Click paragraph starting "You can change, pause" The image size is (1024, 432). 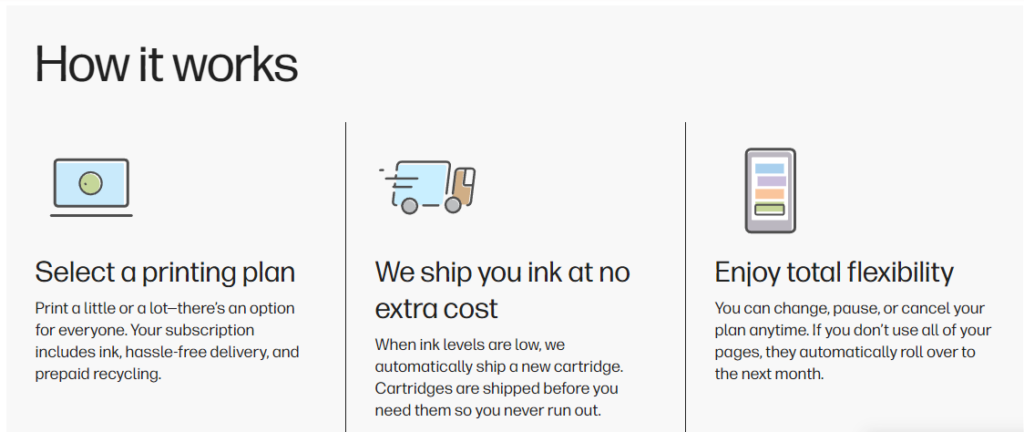tap(853, 341)
